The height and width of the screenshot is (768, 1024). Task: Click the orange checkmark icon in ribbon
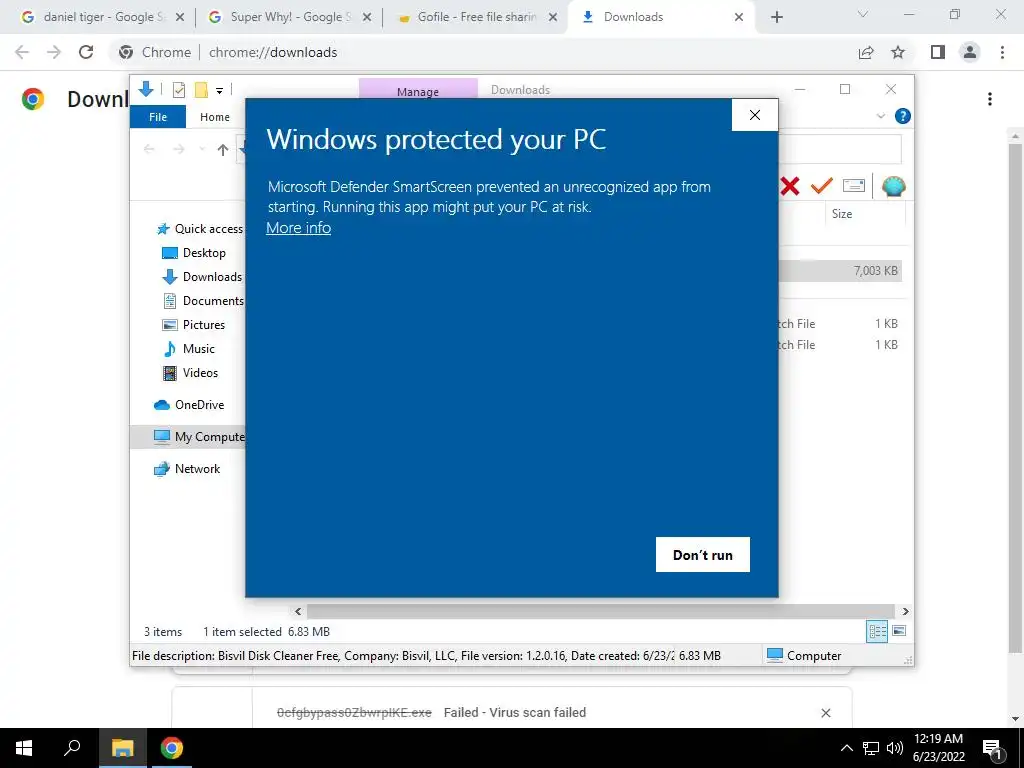[822, 186]
